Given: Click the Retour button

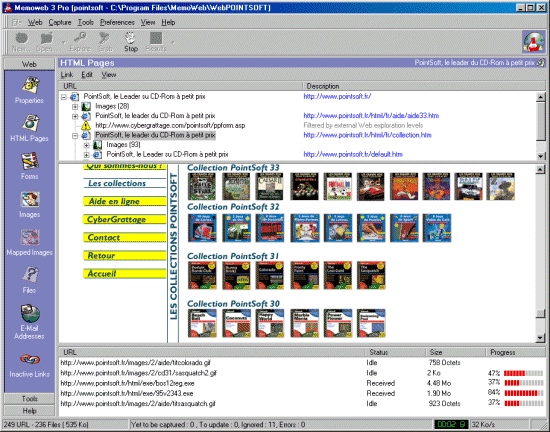Looking at the screenshot, I should coord(125,256).
